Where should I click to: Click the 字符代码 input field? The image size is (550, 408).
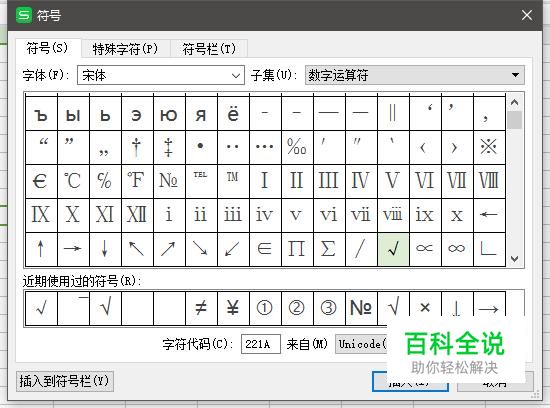[x=261, y=344]
